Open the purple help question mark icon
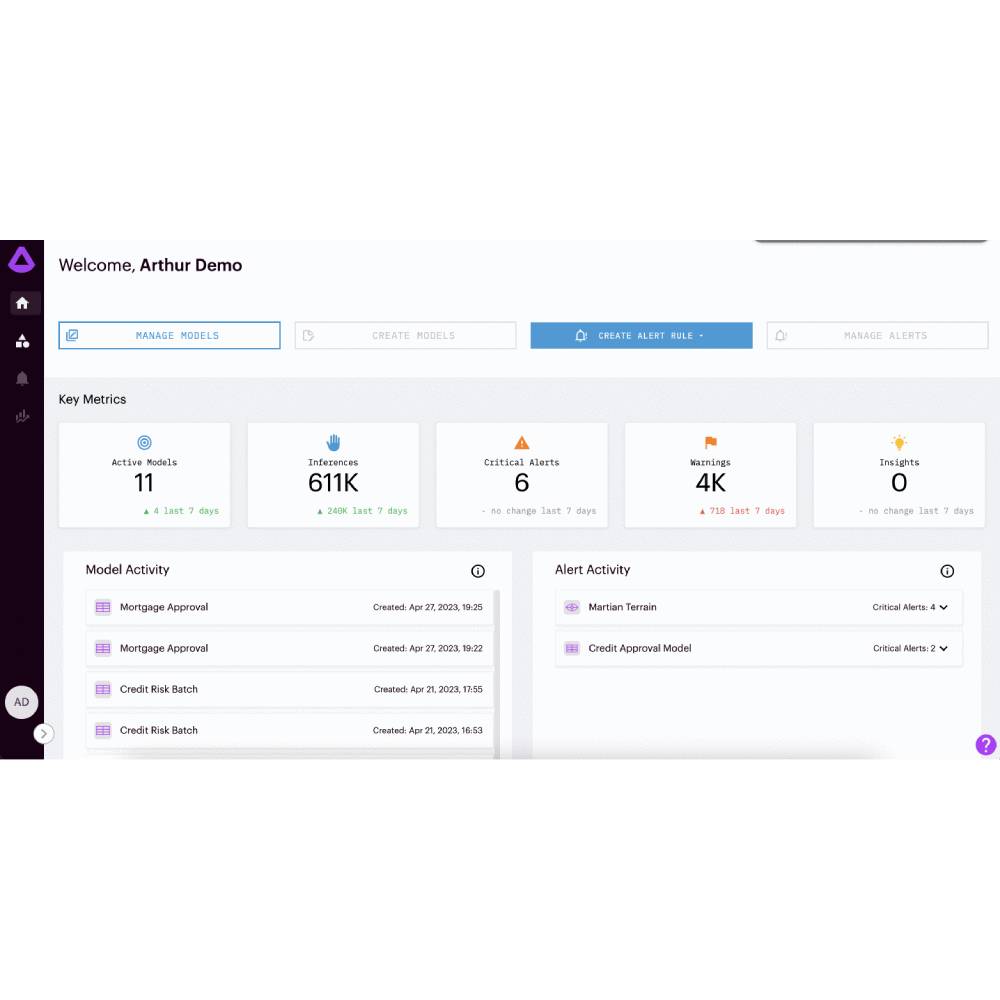Viewport: 1000px width, 1000px height. [985, 744]
